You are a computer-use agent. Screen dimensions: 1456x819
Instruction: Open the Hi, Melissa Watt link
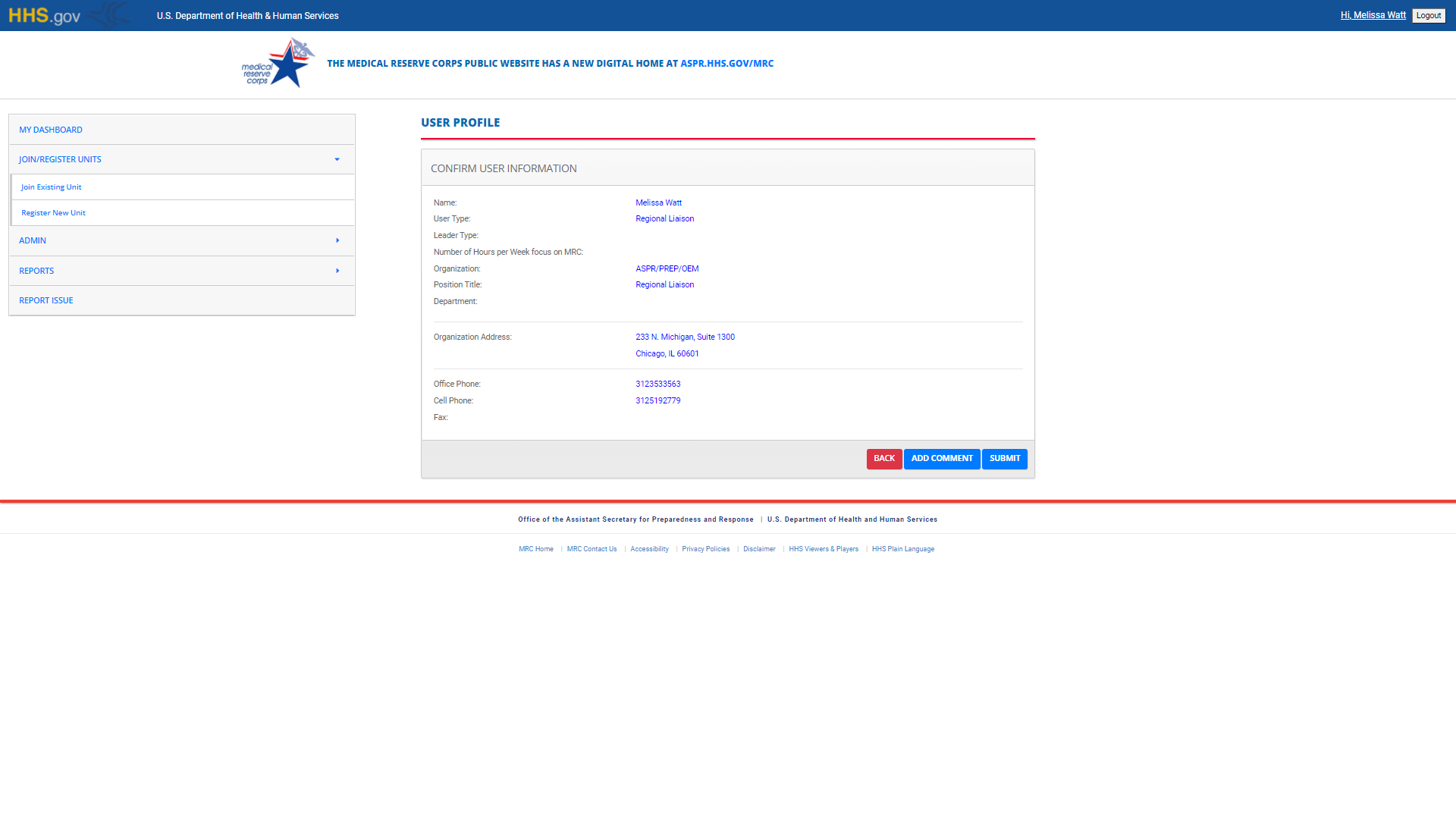1373,15
